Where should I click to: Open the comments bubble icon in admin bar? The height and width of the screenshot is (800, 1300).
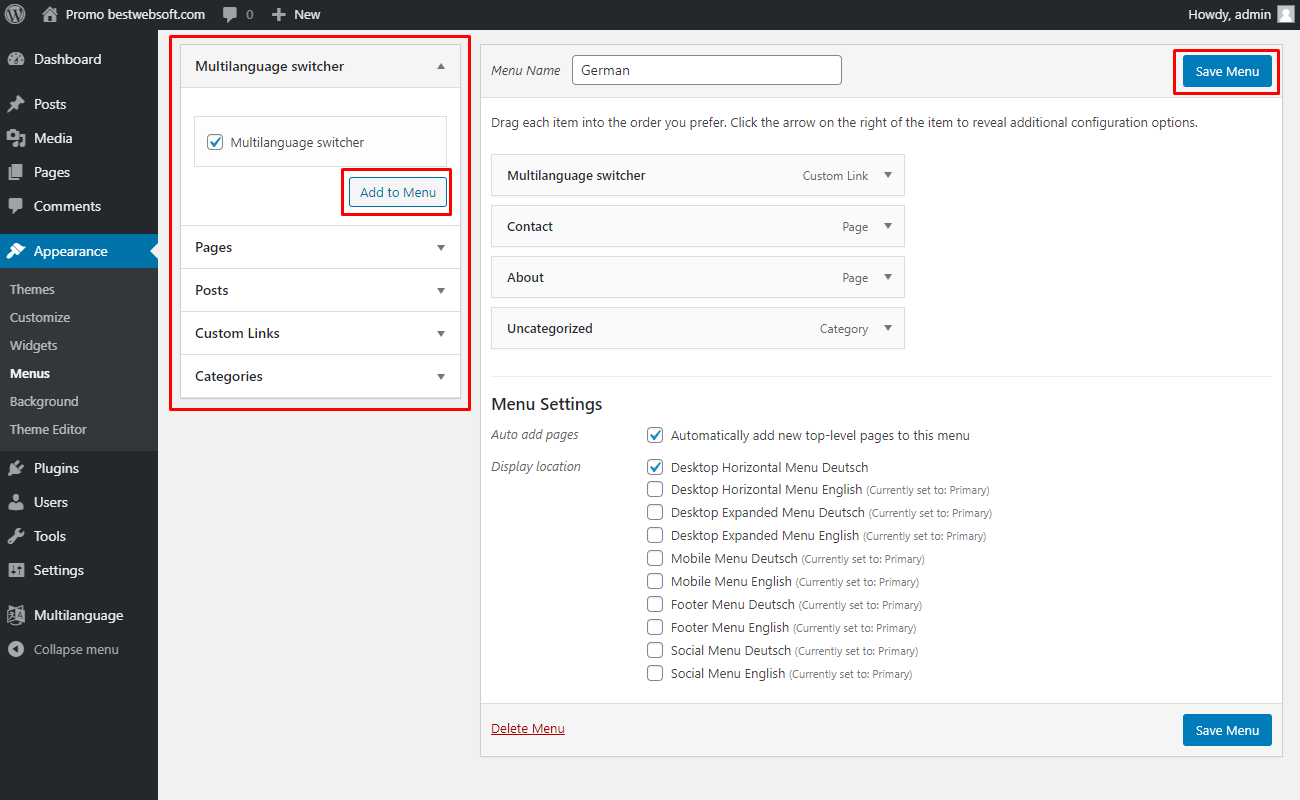coord(230,15)
